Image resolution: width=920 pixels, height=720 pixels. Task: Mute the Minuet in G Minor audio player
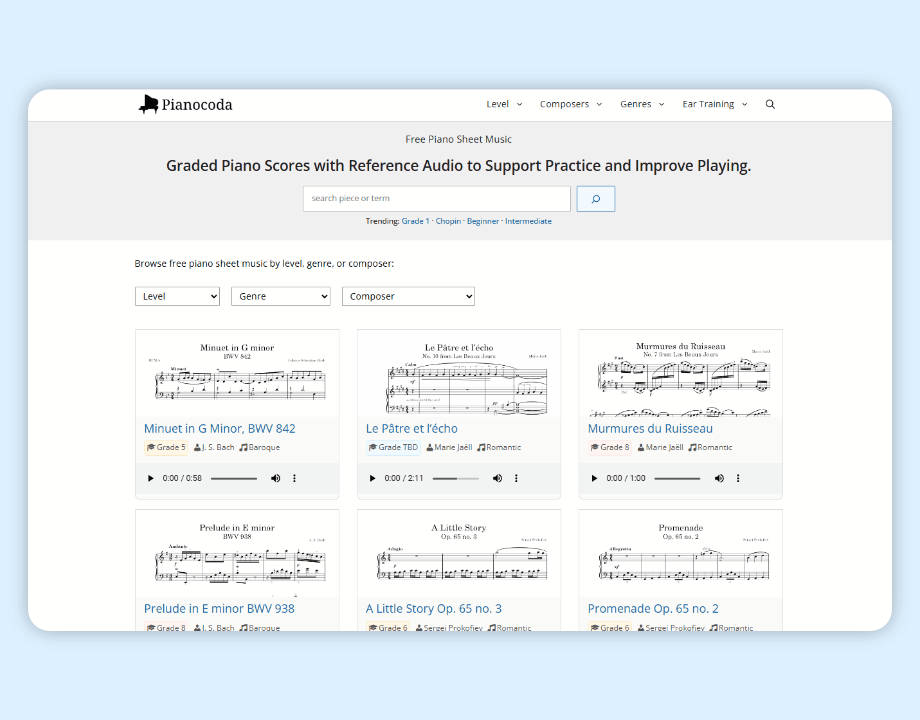[x=275, y=478]
